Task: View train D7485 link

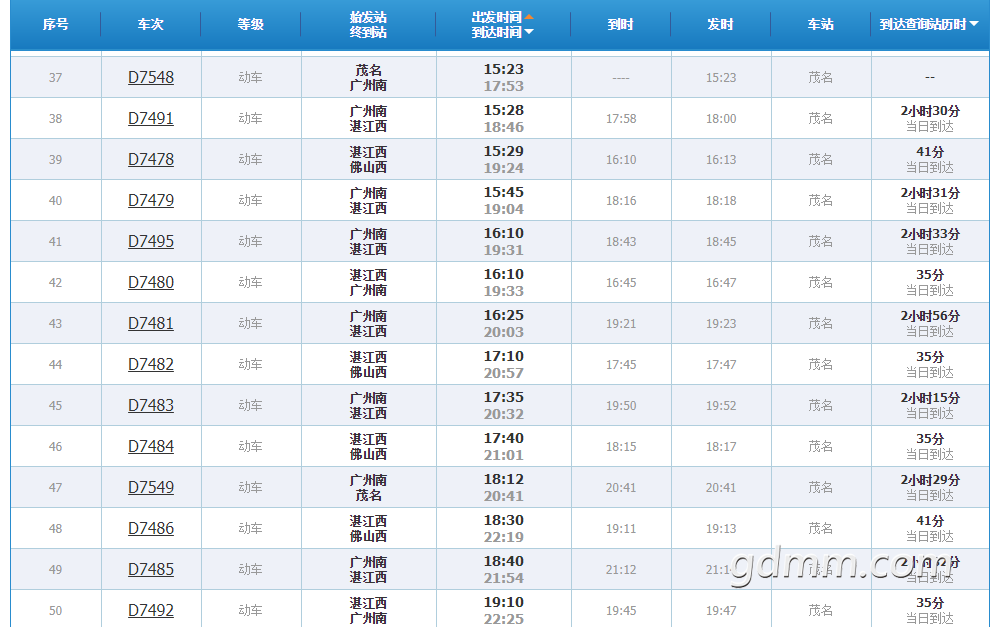Action: pyautogui.click(x=151, y=569)
